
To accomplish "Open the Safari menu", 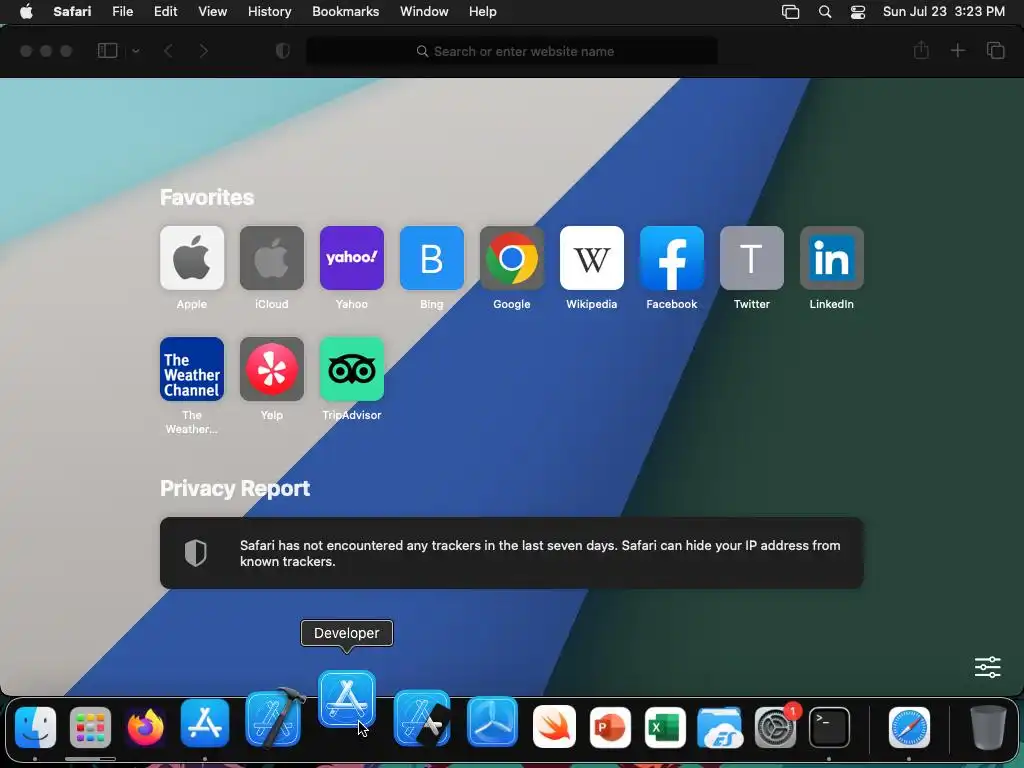I will click(x=72, y=12).
